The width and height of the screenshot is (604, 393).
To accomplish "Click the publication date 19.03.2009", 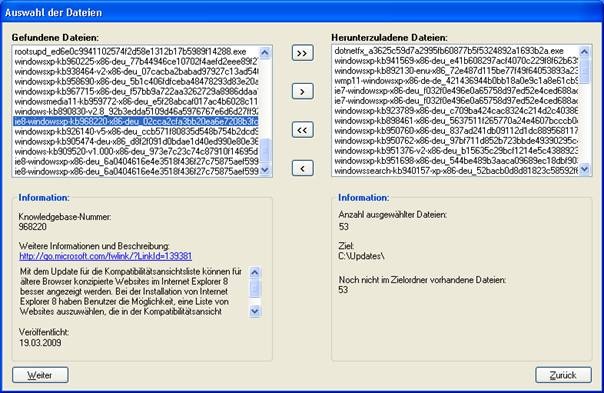I will click(40, 343).
